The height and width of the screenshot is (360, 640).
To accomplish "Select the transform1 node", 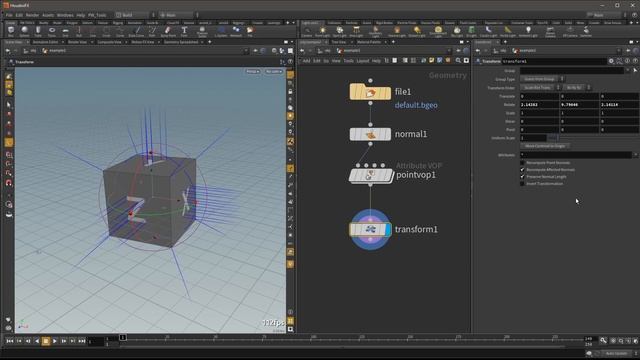I will click(x=370, y=229).
